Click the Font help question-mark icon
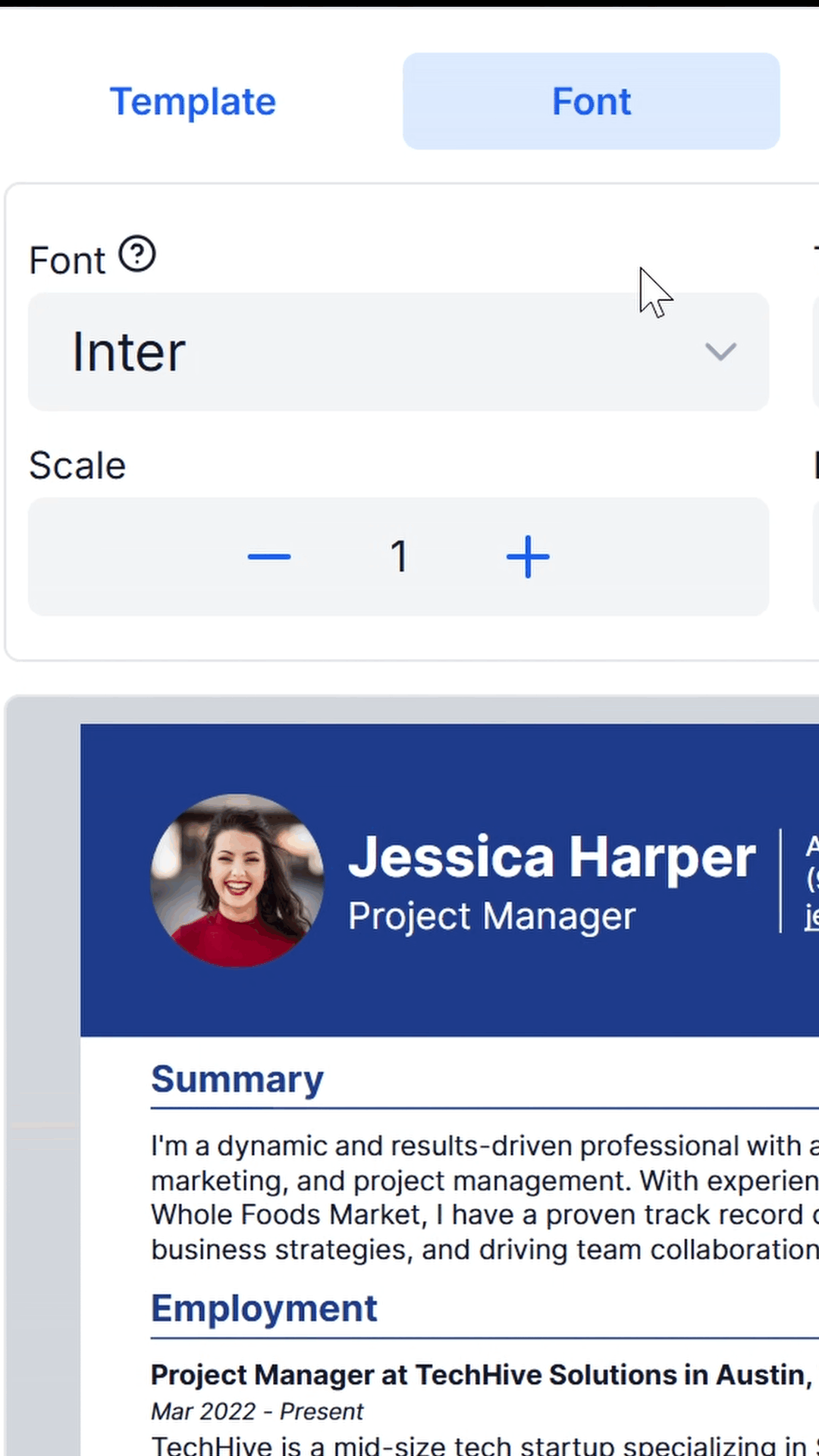 [x=137, y=255]
